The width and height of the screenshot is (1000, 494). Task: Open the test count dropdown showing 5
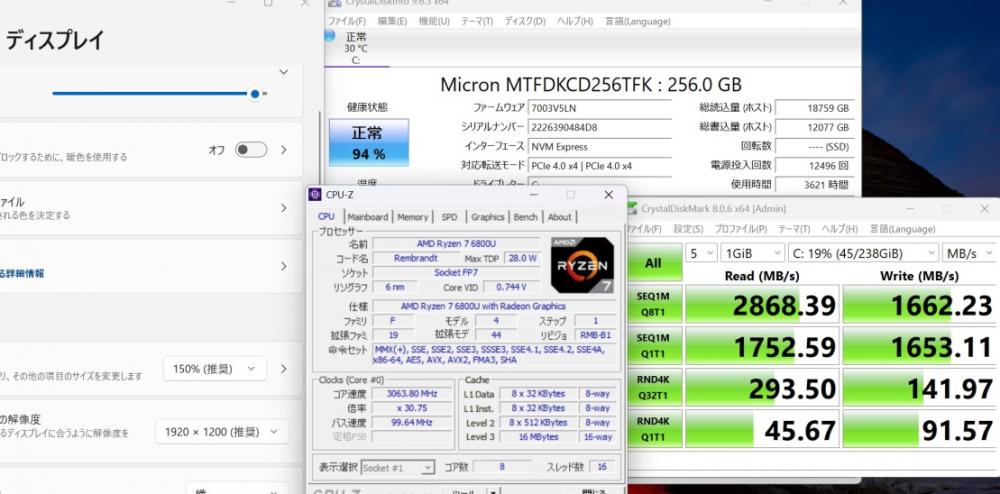coord(701,253)
